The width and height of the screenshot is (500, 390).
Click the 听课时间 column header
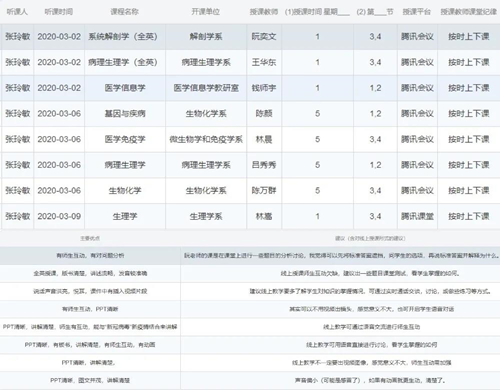click(59, 12)
